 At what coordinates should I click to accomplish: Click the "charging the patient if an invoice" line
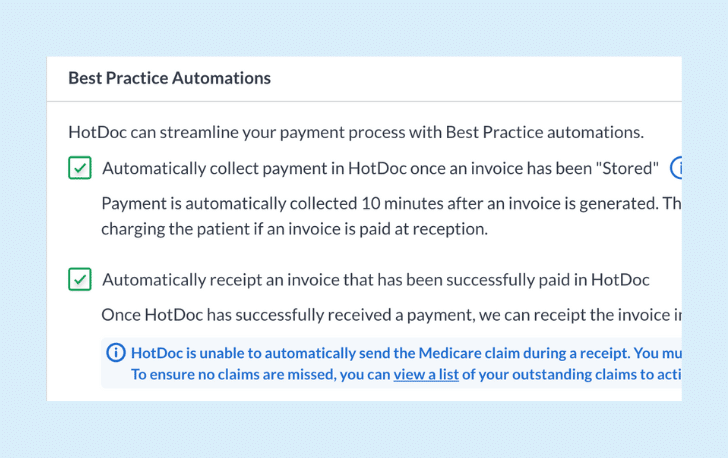pyautogui.click(x=294, y=229)
